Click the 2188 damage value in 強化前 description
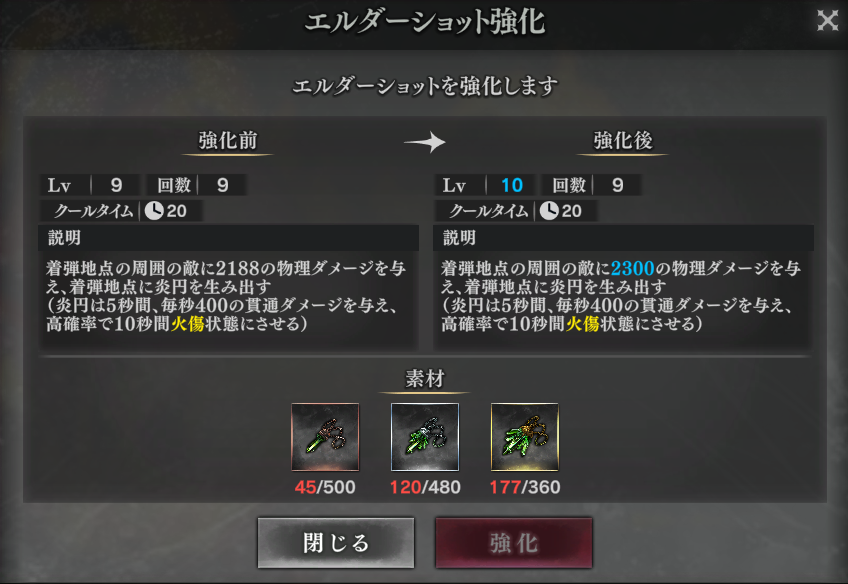Viewport: 848px width, 584px height. tap(238, 268)
